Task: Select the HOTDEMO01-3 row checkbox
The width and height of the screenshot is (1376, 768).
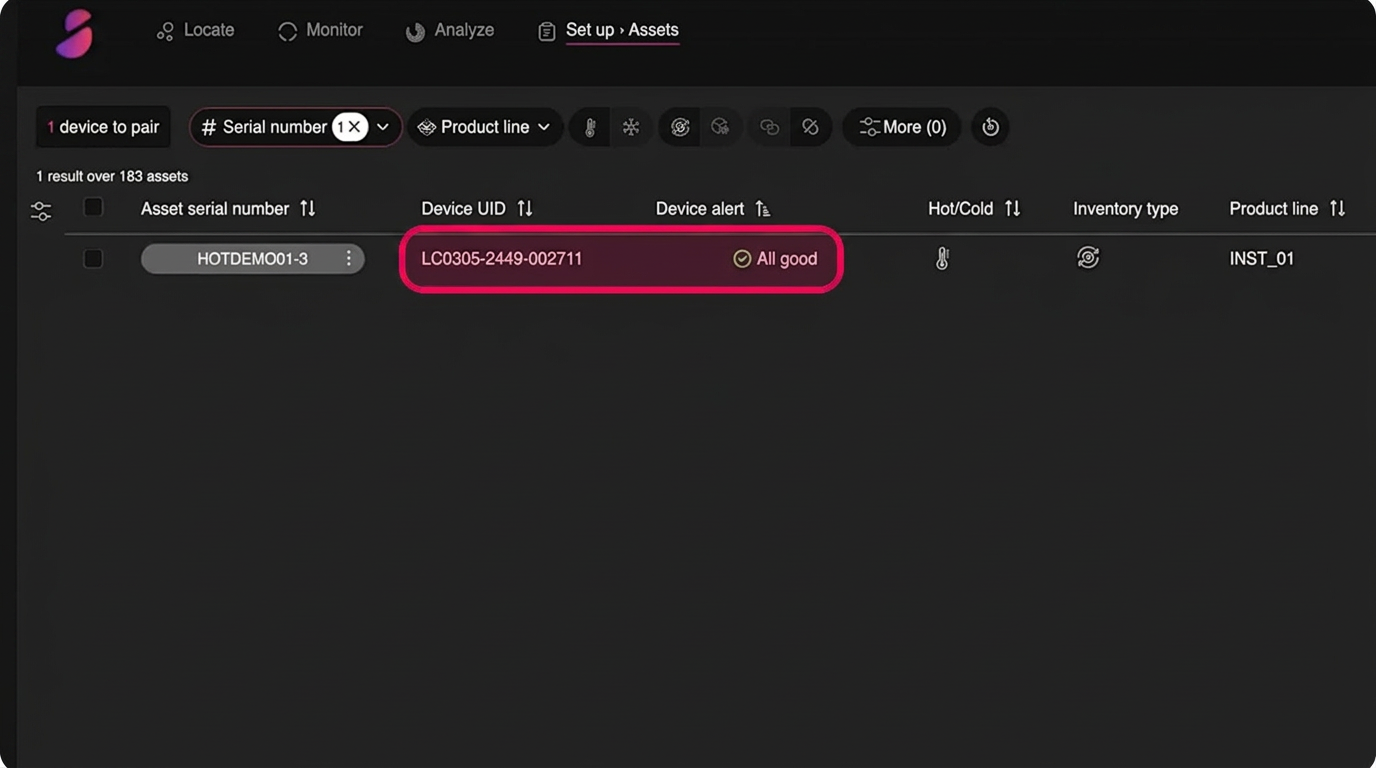Action: coord(93,258)
